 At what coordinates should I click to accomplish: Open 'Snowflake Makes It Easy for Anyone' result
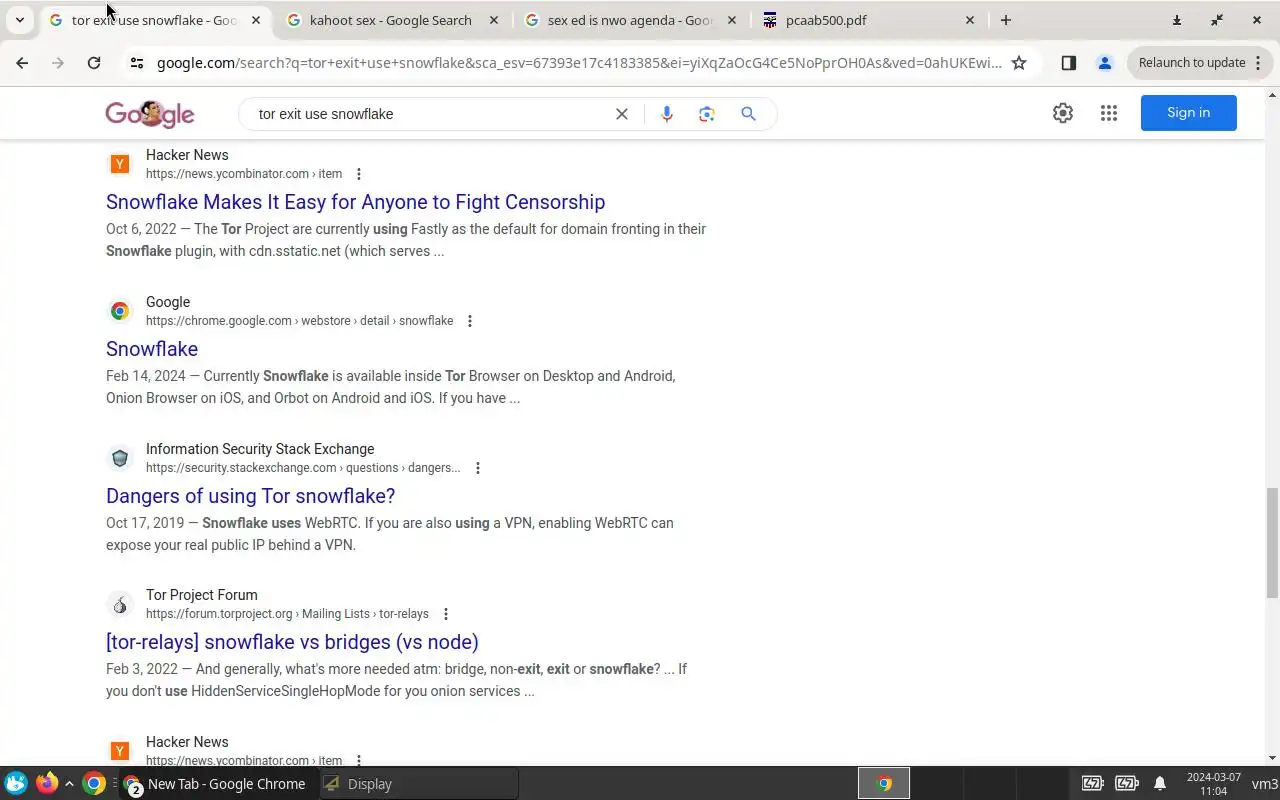355,202
